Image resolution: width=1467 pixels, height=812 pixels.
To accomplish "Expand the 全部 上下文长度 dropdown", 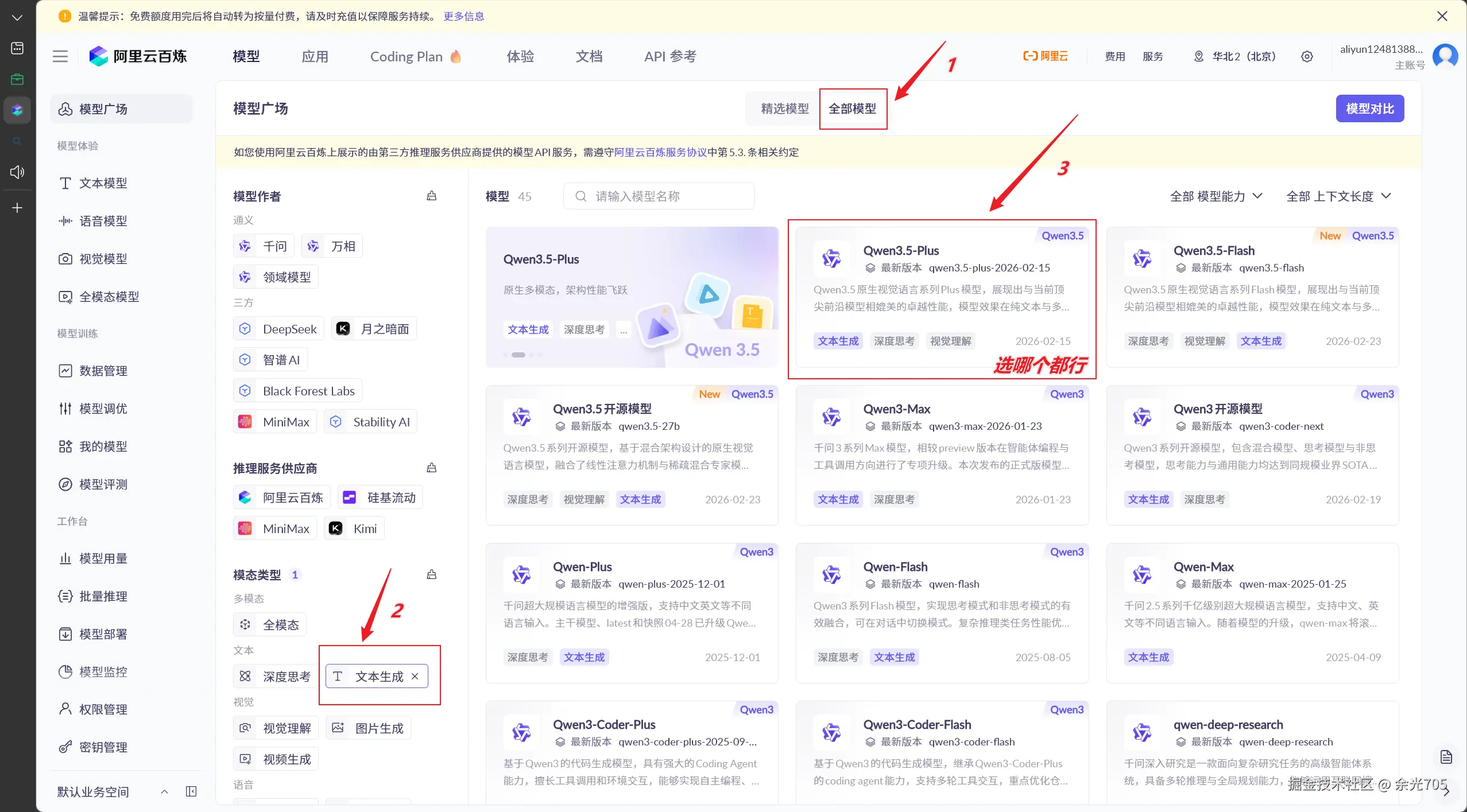I will (x=1338, y=196).
